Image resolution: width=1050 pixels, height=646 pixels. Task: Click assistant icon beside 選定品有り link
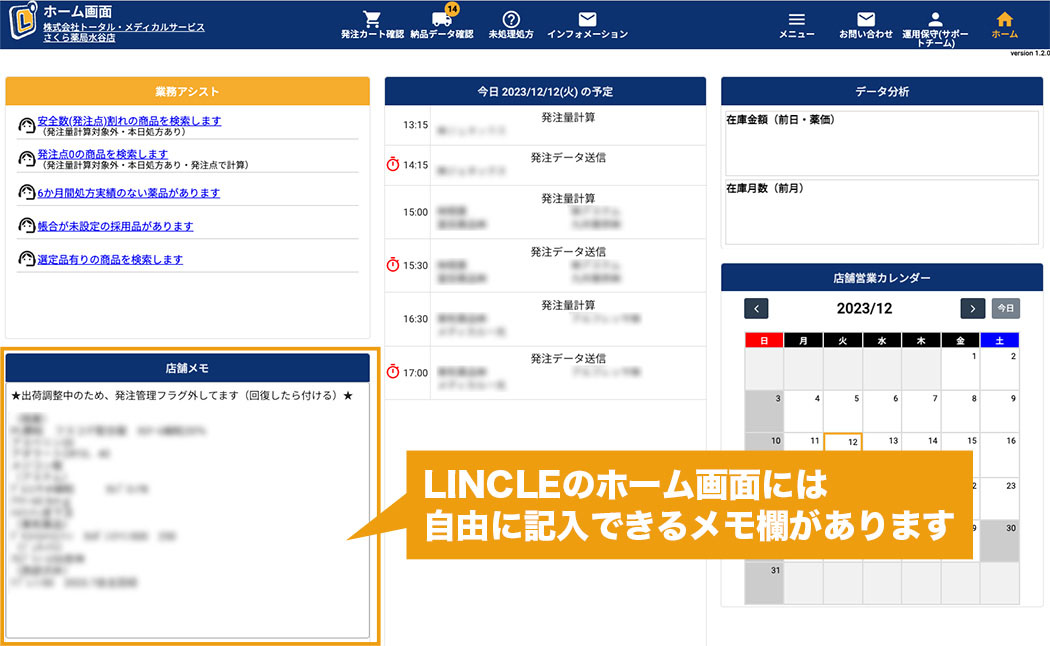pyautogui.click(x=27, y=258)
